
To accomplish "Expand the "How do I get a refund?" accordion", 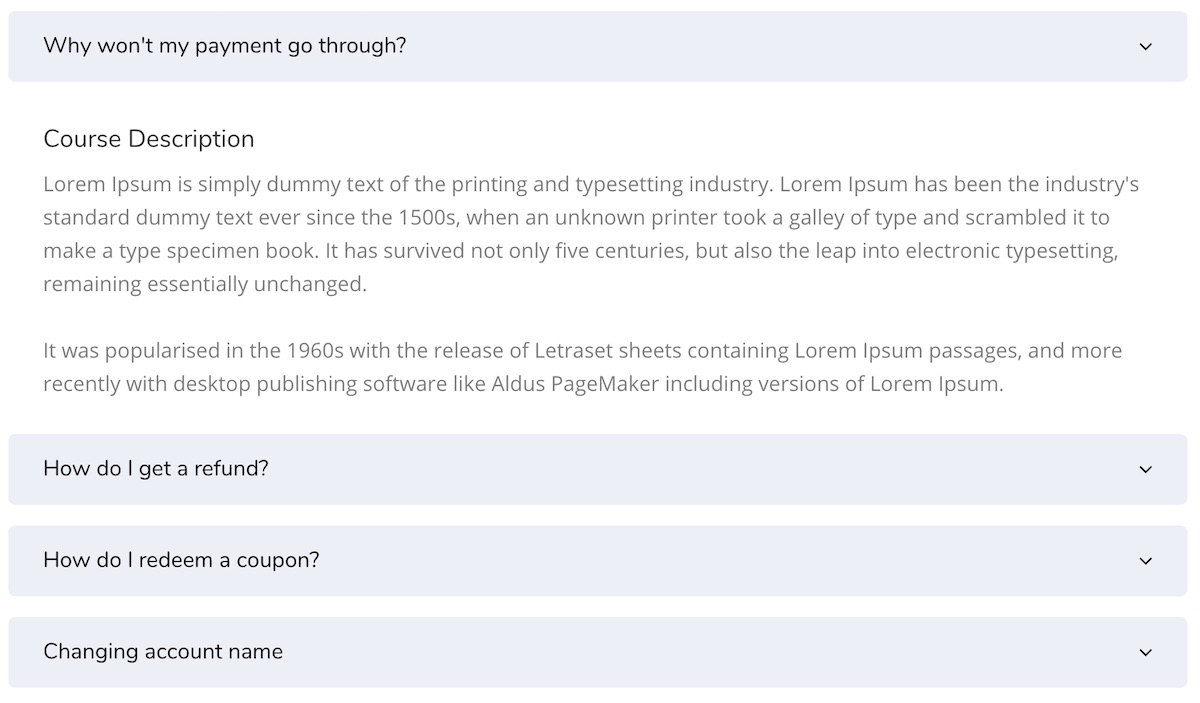I will 598,469.
